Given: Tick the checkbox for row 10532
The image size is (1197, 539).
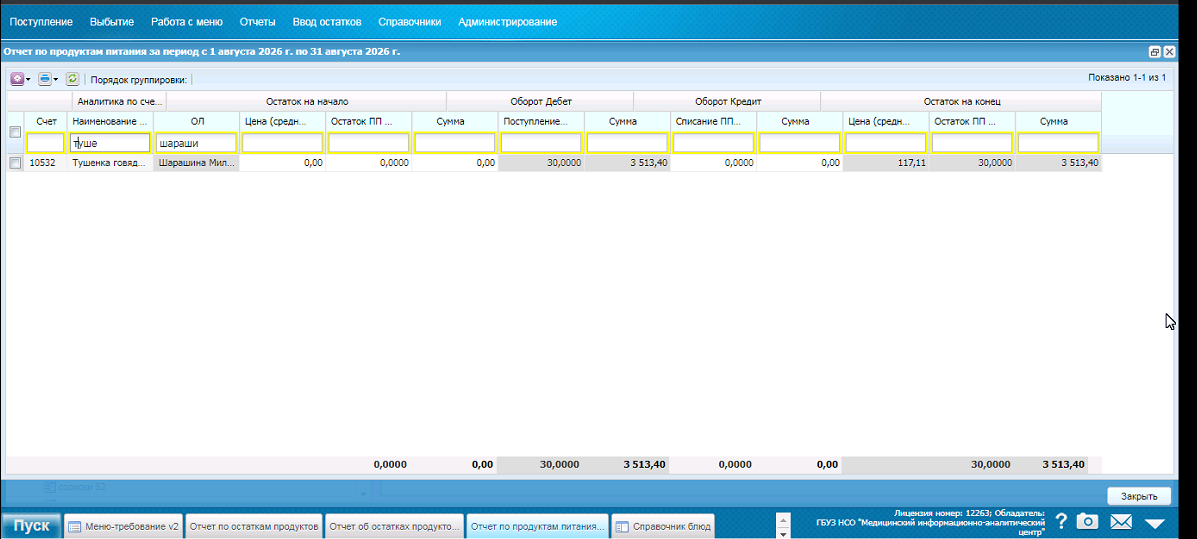Looking at the screenshot, I should pyautogui.click(x=14, y=163).
